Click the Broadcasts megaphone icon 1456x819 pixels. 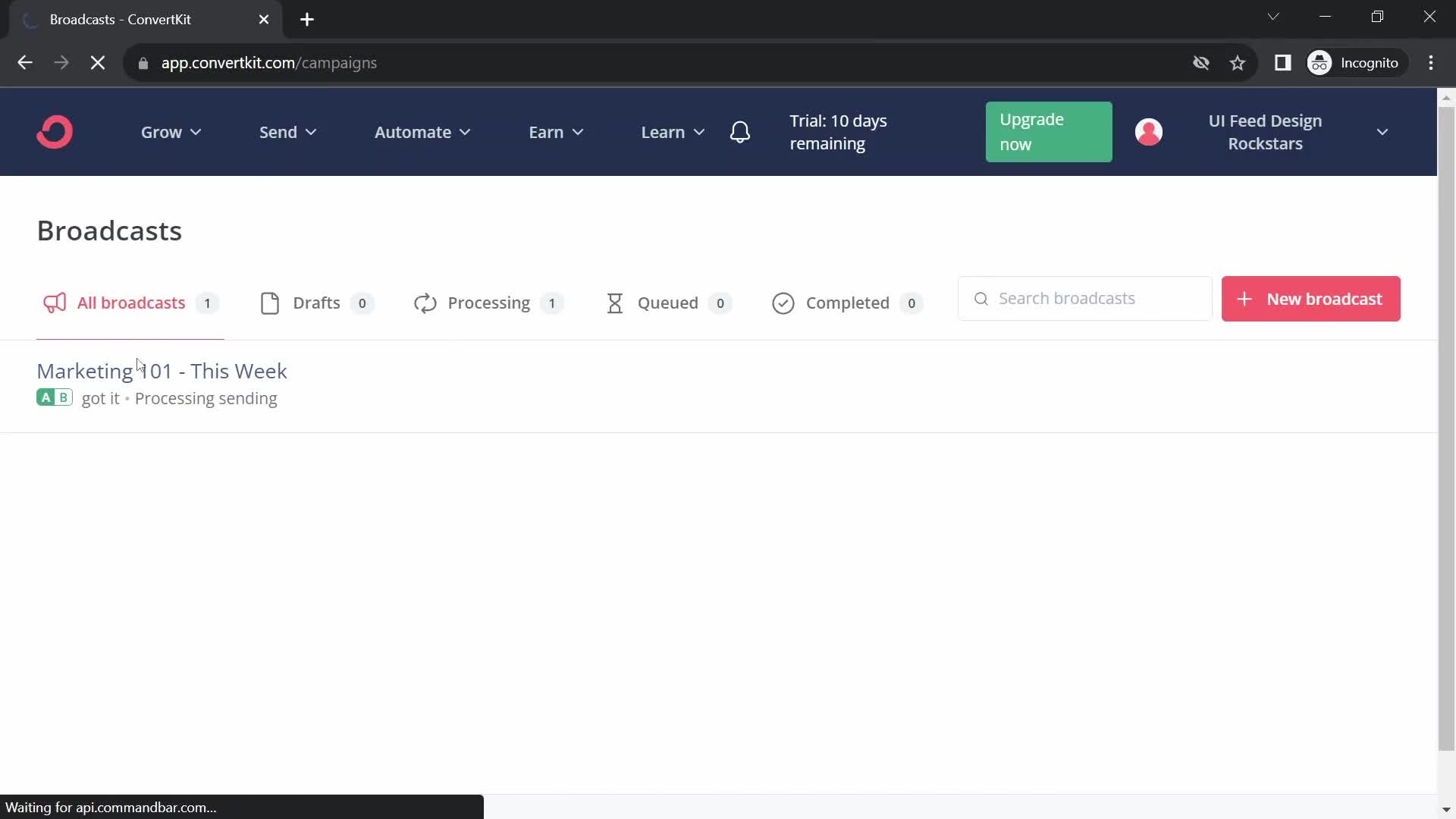click(x=54, y=303)
